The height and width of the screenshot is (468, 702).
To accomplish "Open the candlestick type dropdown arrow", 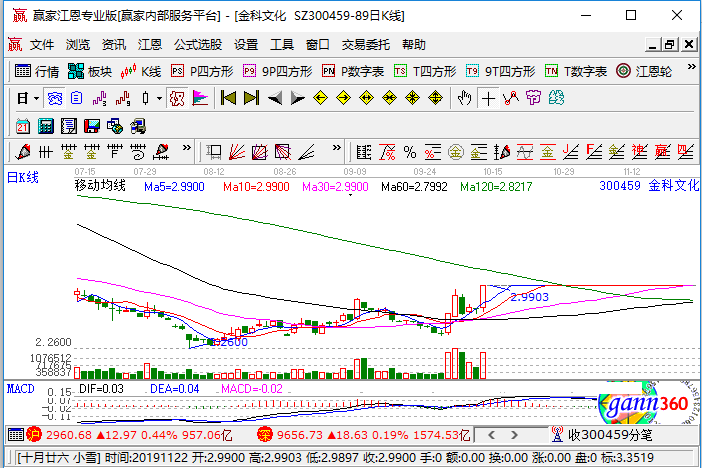I will (x=159, y=99).
